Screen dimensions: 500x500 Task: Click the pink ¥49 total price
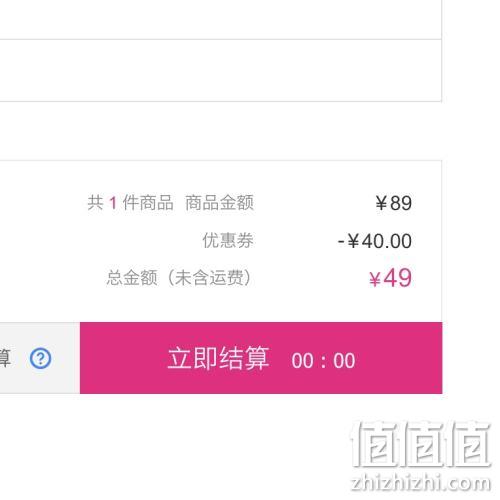[390, 278]
